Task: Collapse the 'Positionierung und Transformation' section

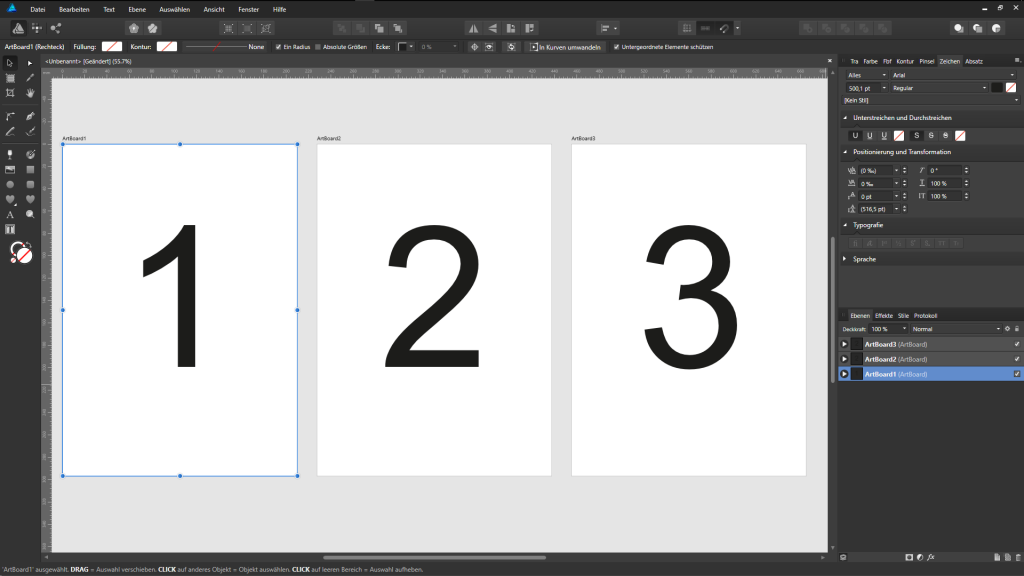Action: pos(847,151)
